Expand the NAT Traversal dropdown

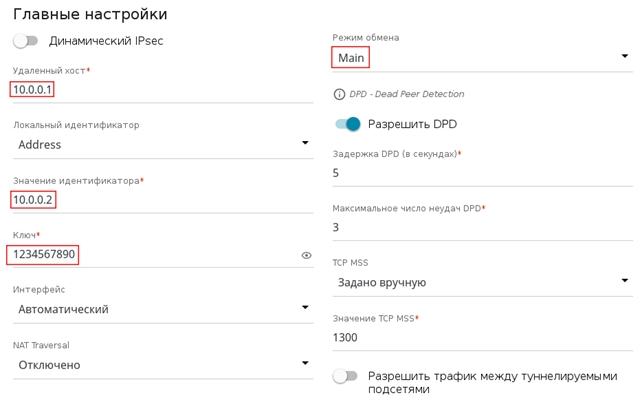tap(162, 365)
